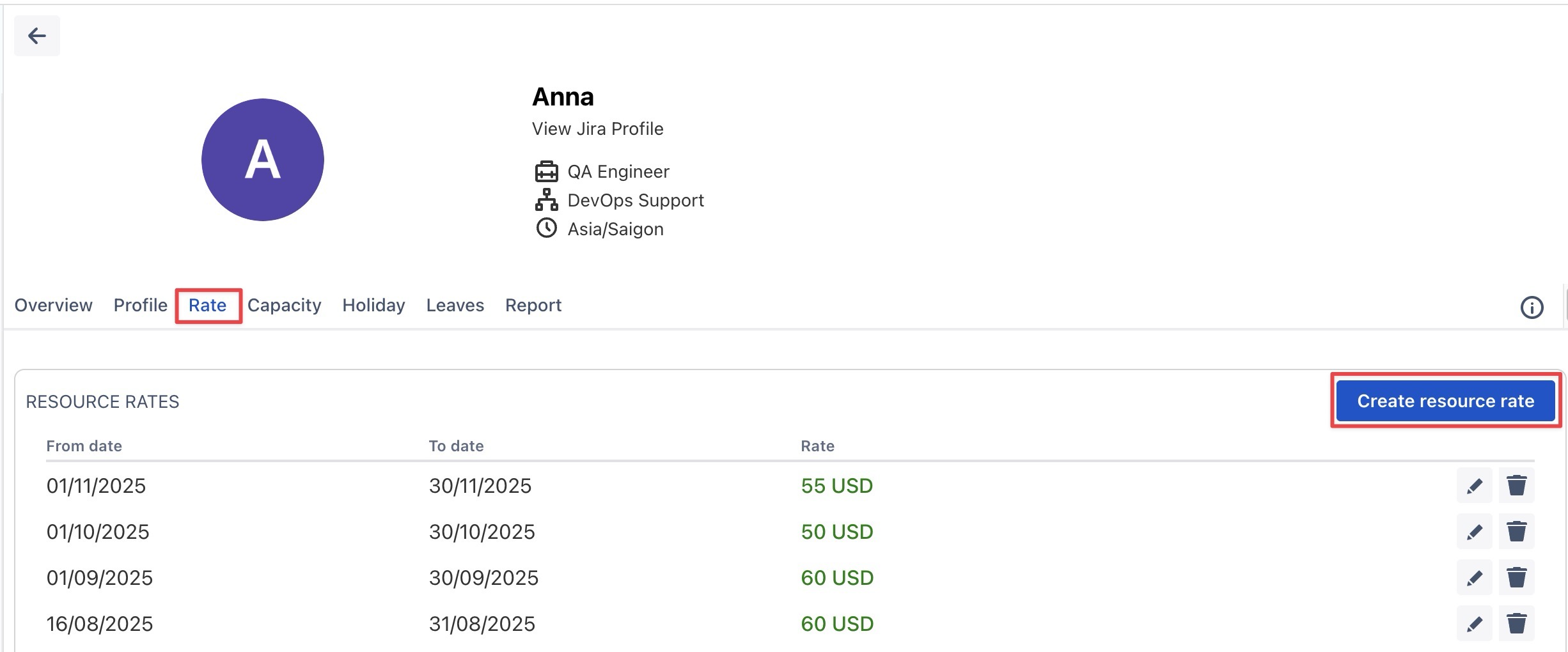Go to the Capacity tab
The image size is (1568, 652).
pyautogui.click(x=285, y=306)
